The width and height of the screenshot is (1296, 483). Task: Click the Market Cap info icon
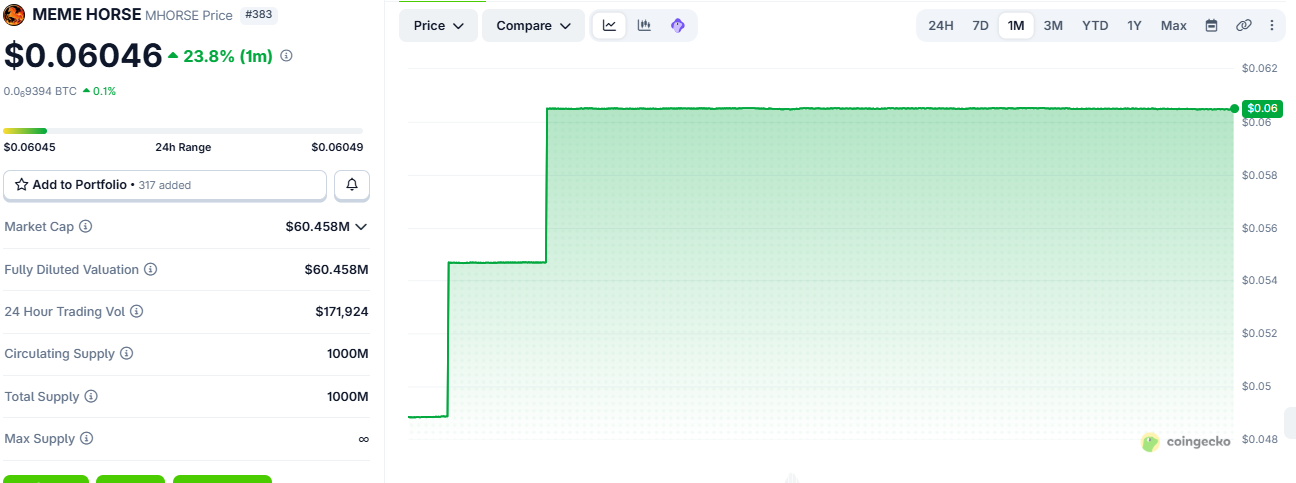[x=85, y=227]
